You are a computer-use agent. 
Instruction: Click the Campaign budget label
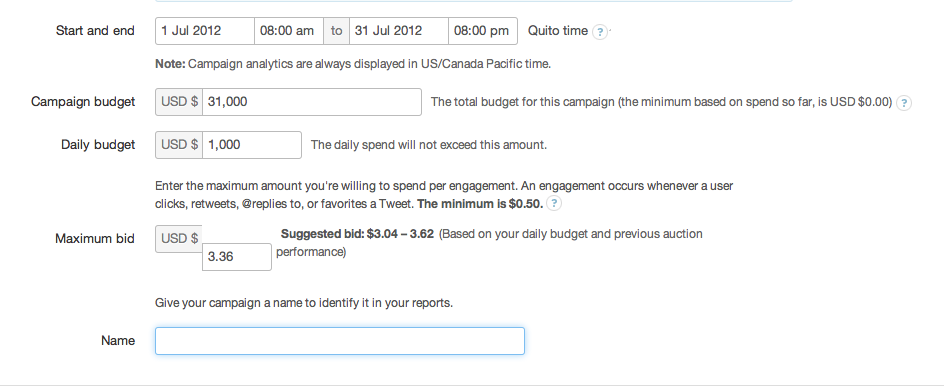click(83, 102)
